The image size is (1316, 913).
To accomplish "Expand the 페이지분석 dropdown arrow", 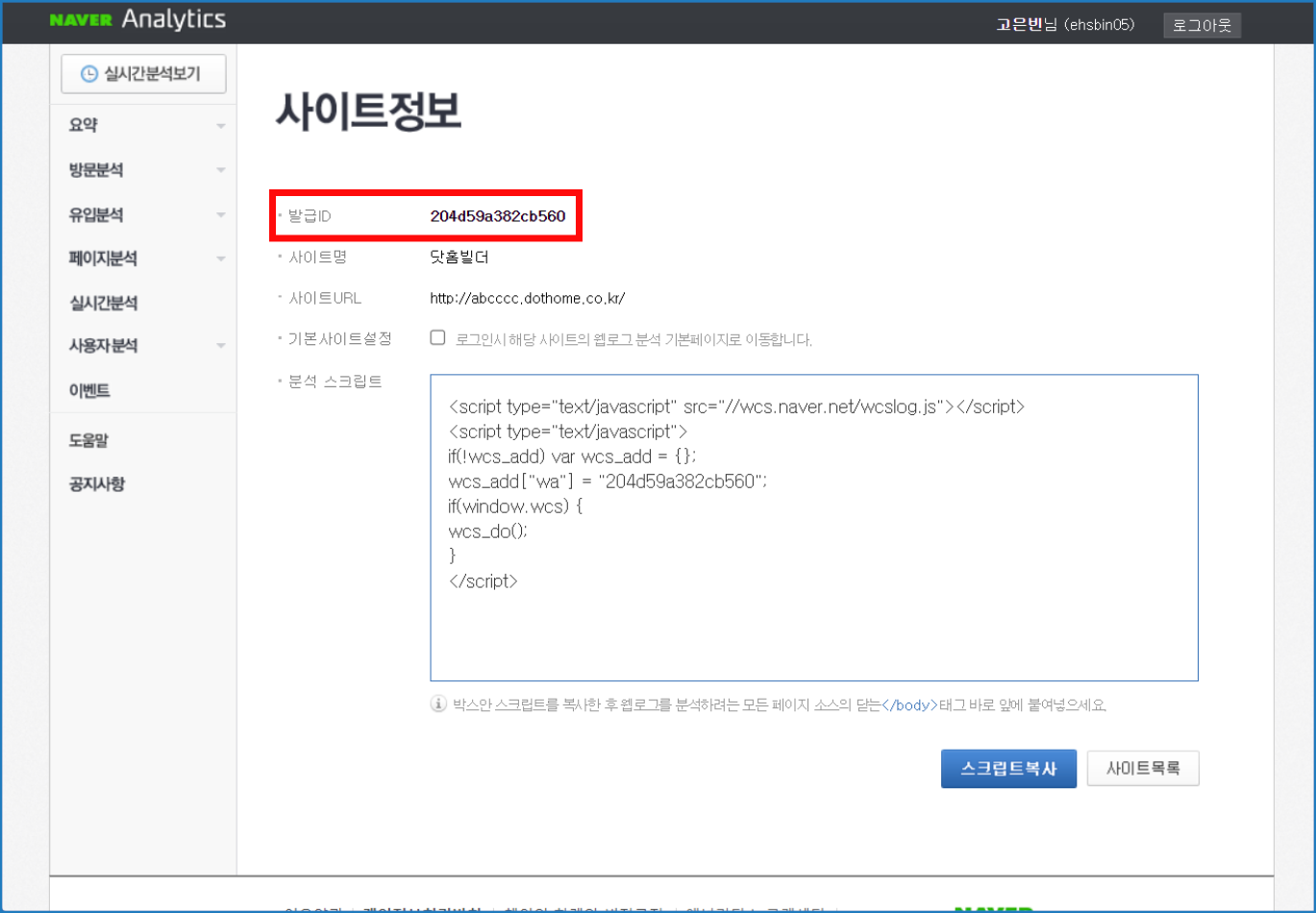I will [221, 259].
